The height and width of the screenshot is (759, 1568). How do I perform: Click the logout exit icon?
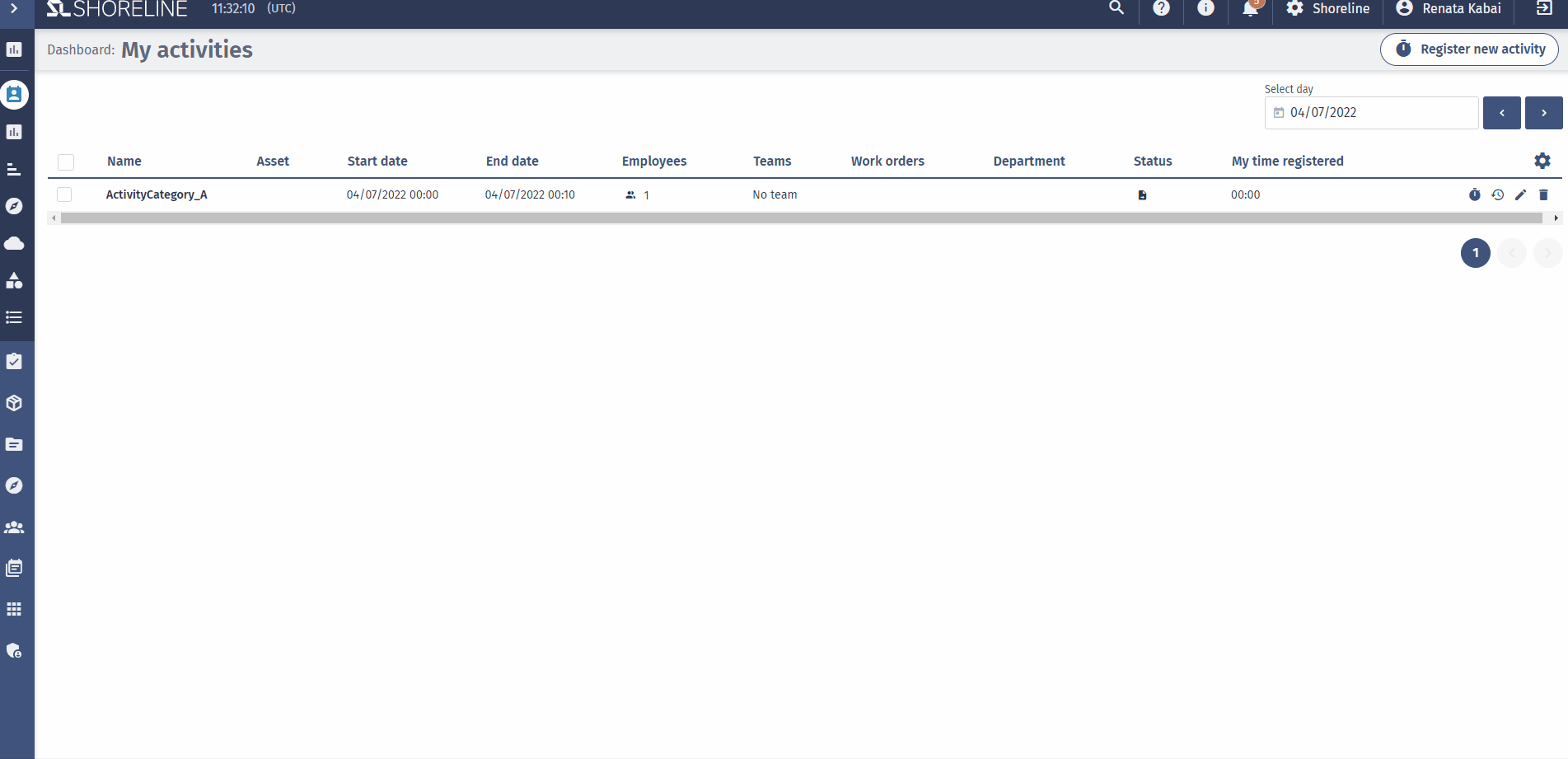coord(1544,8)
